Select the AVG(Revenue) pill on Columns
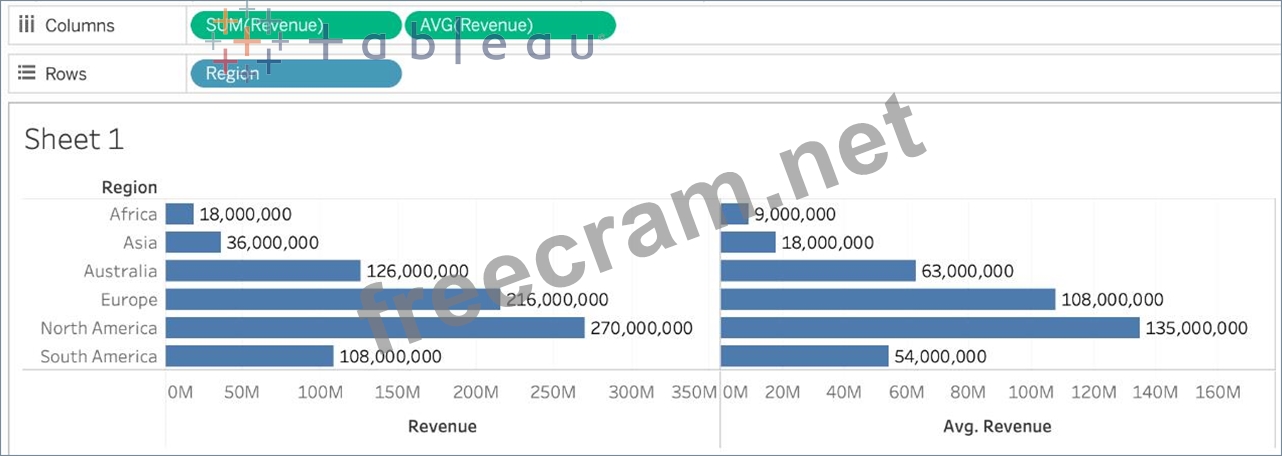1282x456 pixels. coord(510,26)
